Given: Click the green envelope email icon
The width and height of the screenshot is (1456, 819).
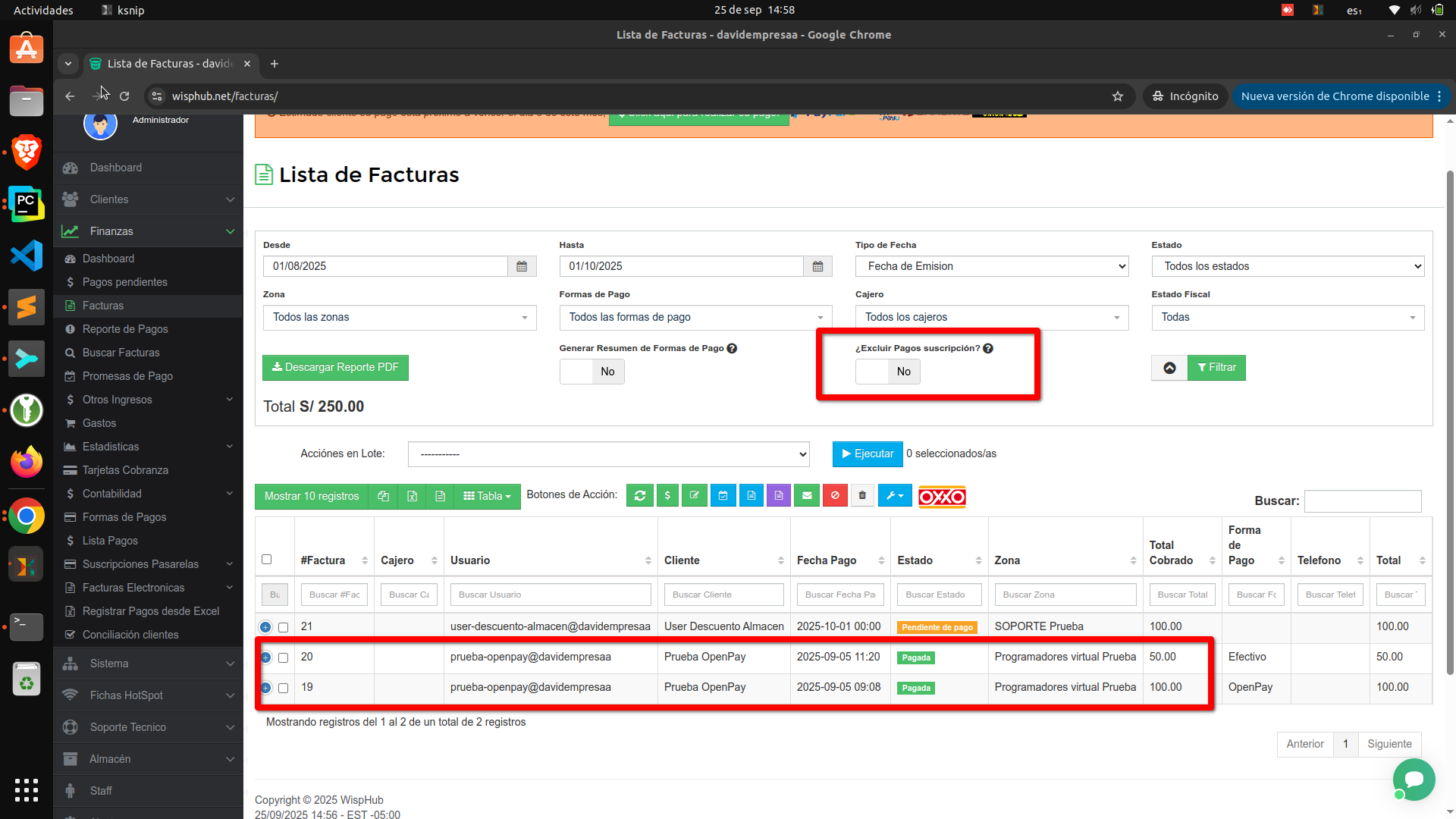Looking at the screenshot, I should coord(807,496).
